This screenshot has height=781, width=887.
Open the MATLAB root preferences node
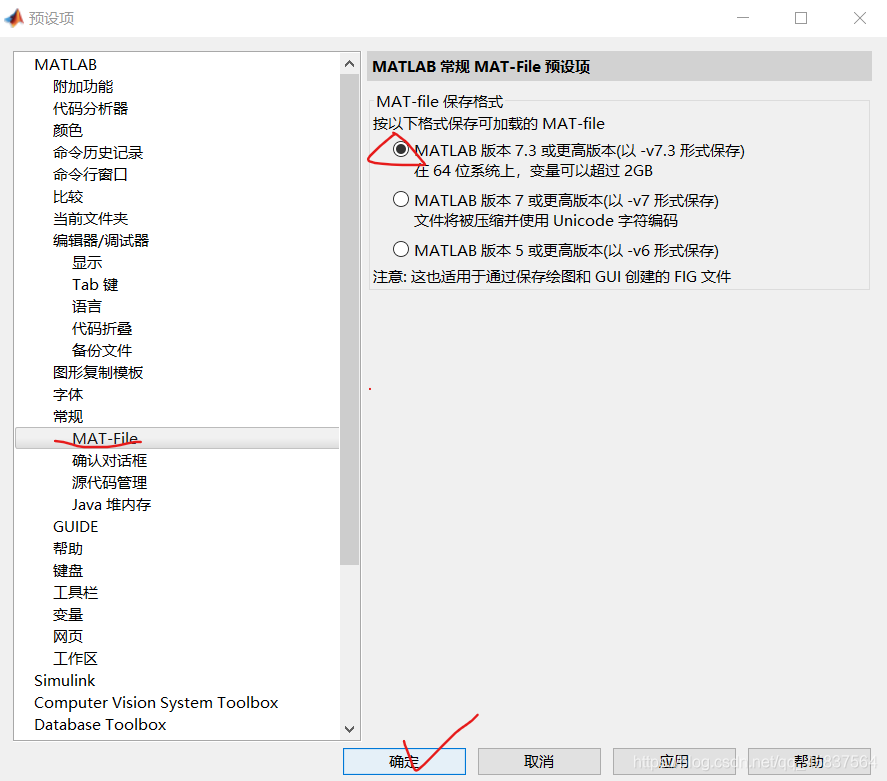pyautogui.click(x=66, y=64)
